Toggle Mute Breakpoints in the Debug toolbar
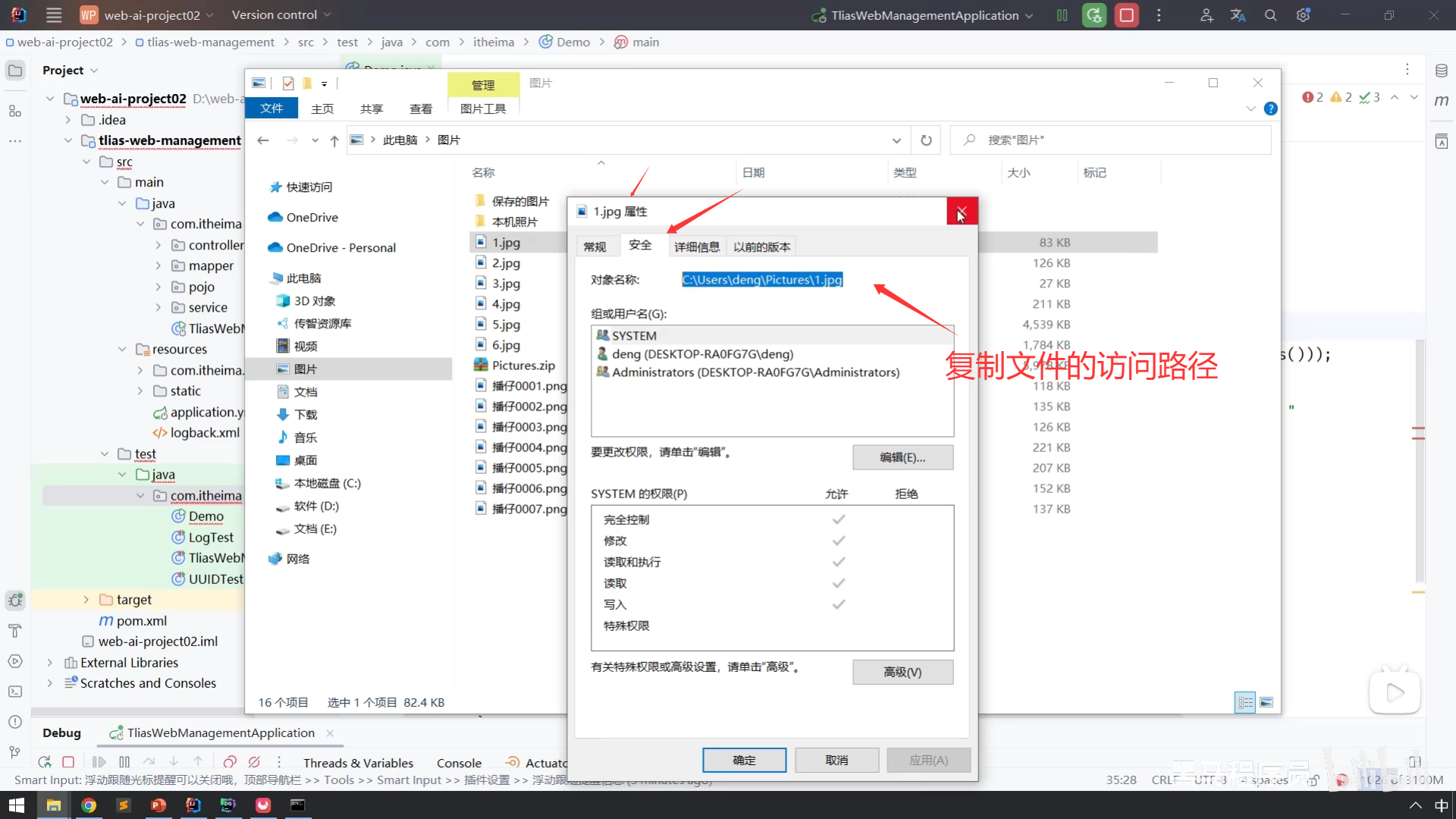The image size is (1456, 819). (x=255, y=762)
